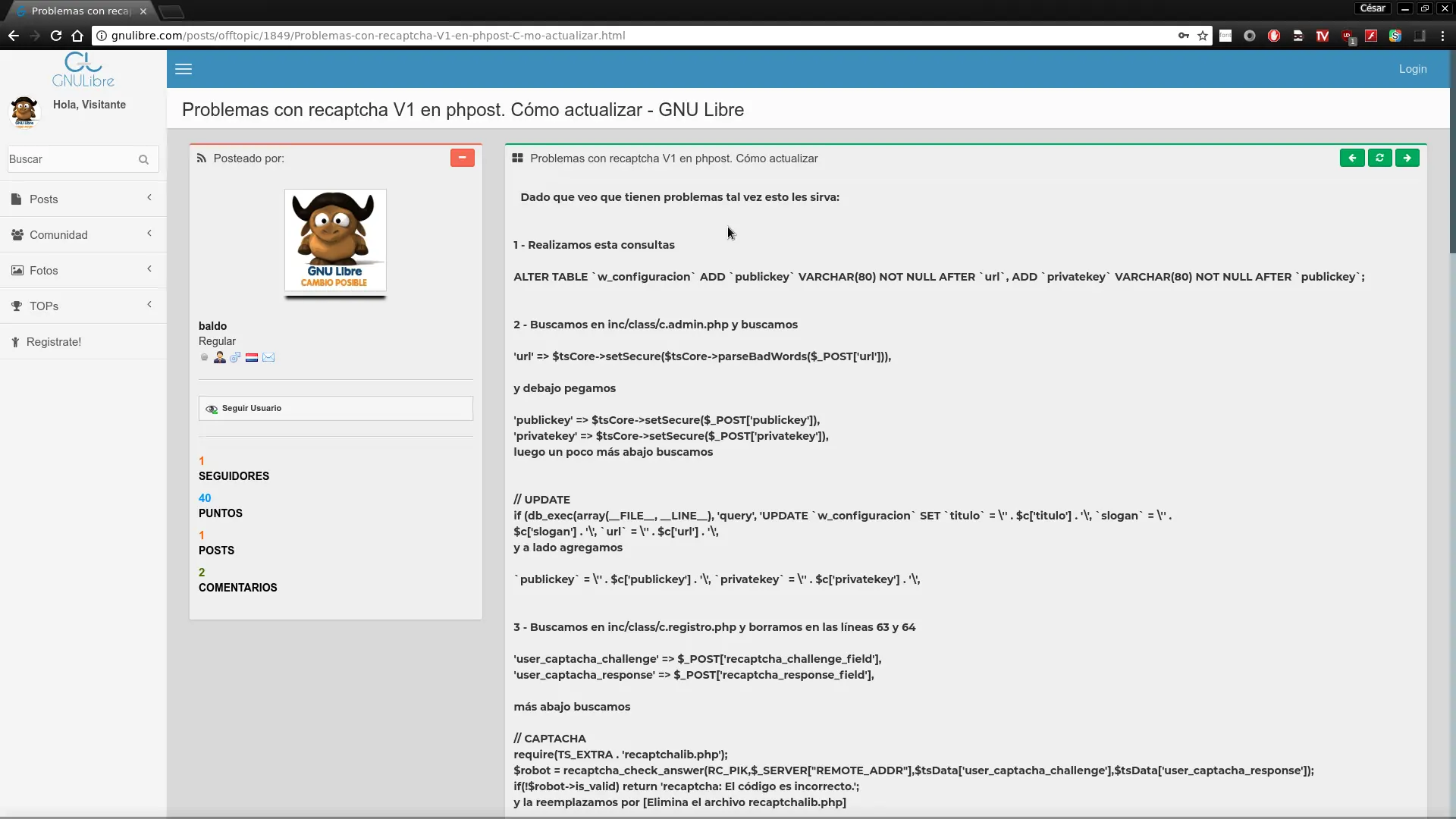Click the browser back arrow
The width and height of the screenshot is (1456, 819).
tap(14, 36)
